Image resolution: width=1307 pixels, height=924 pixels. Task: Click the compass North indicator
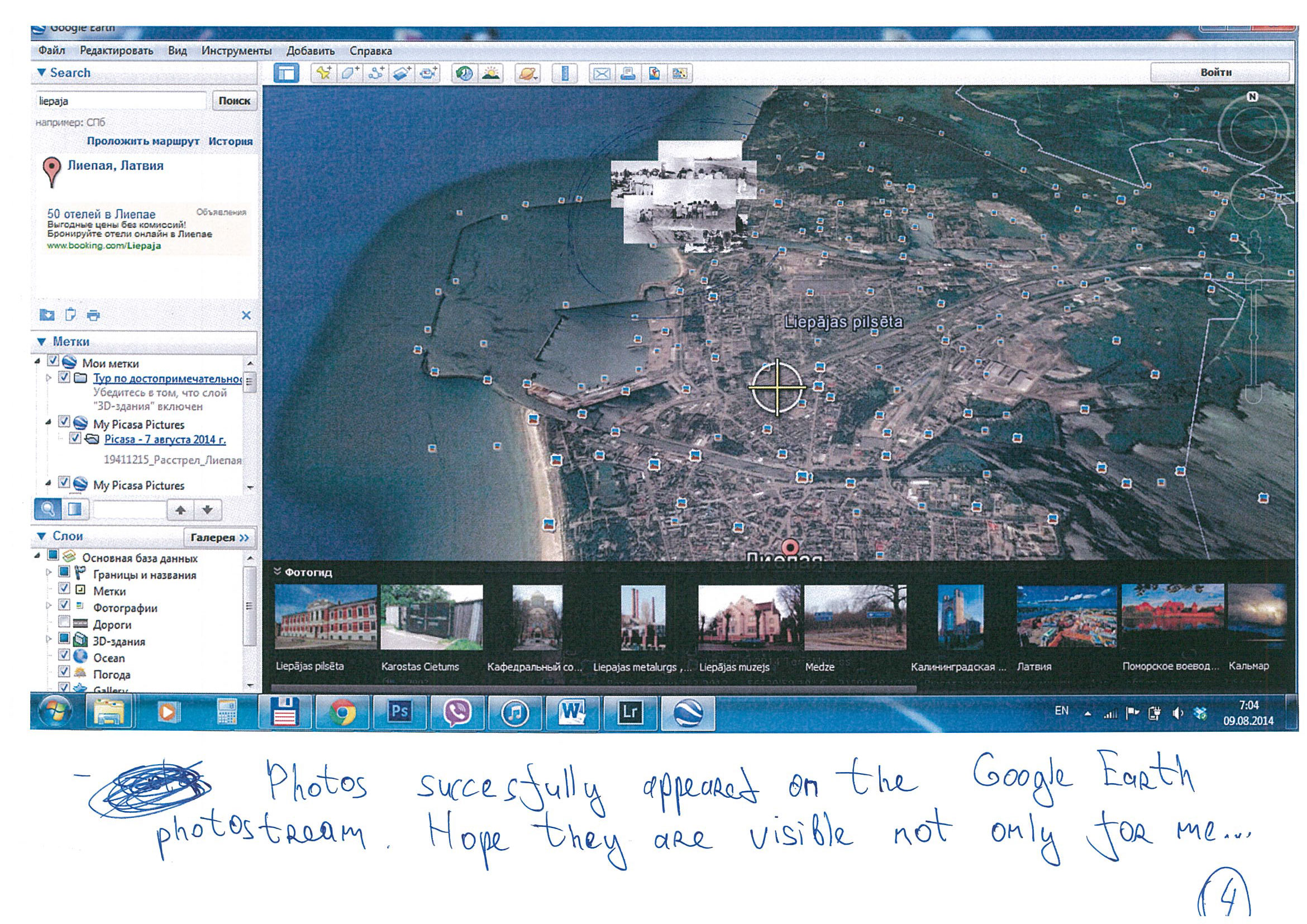point(1252,97)
